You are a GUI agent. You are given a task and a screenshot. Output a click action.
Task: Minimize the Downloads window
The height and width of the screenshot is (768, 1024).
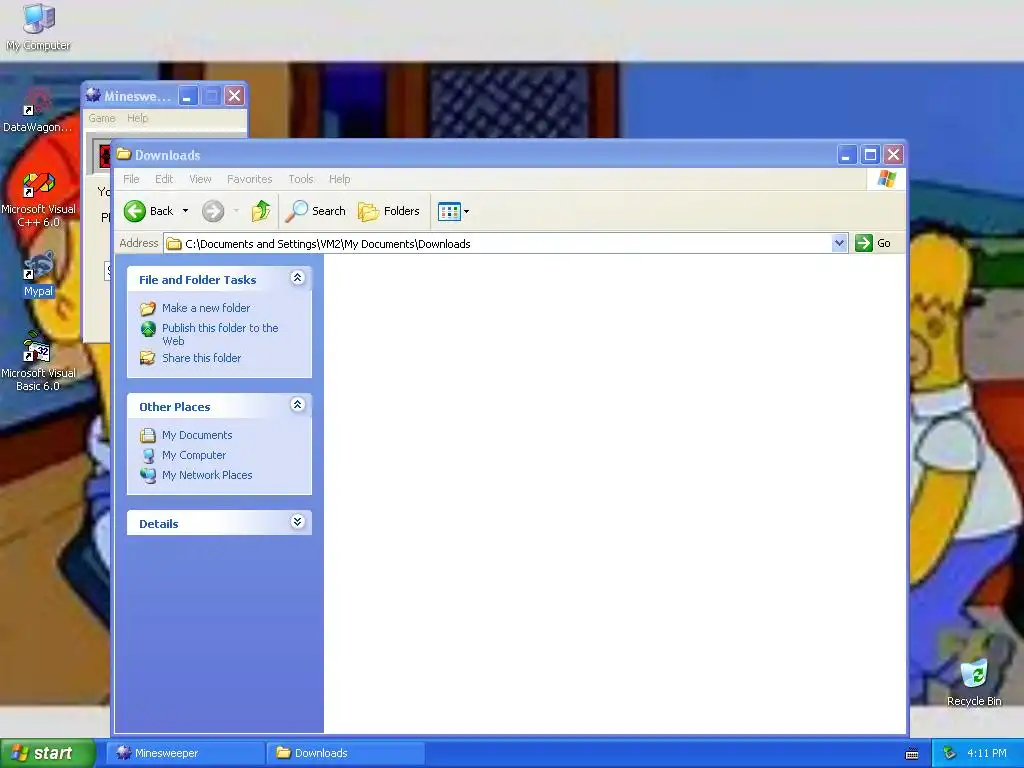847,155
